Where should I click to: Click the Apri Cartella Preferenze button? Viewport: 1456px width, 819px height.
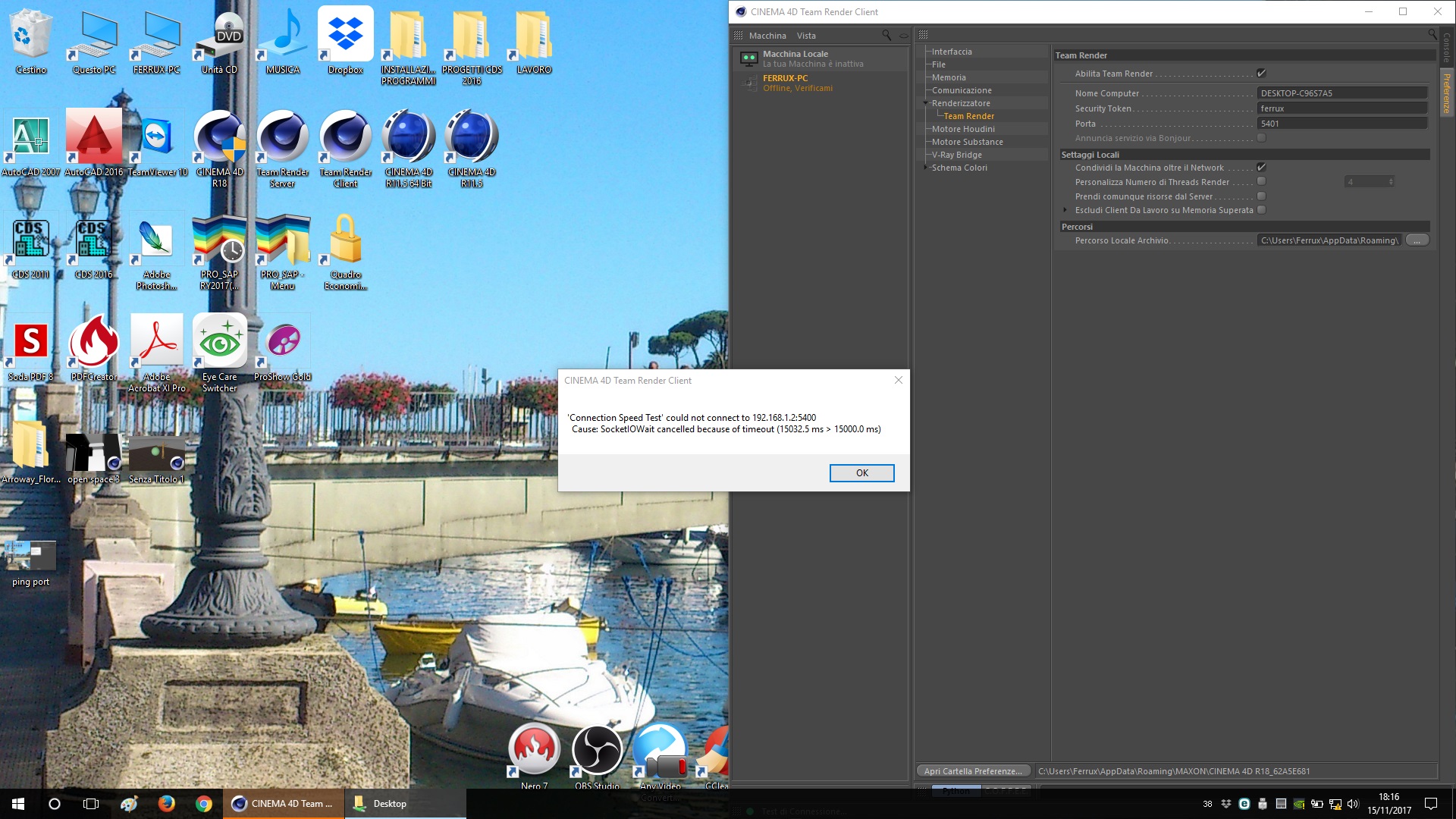coord(972,771)
